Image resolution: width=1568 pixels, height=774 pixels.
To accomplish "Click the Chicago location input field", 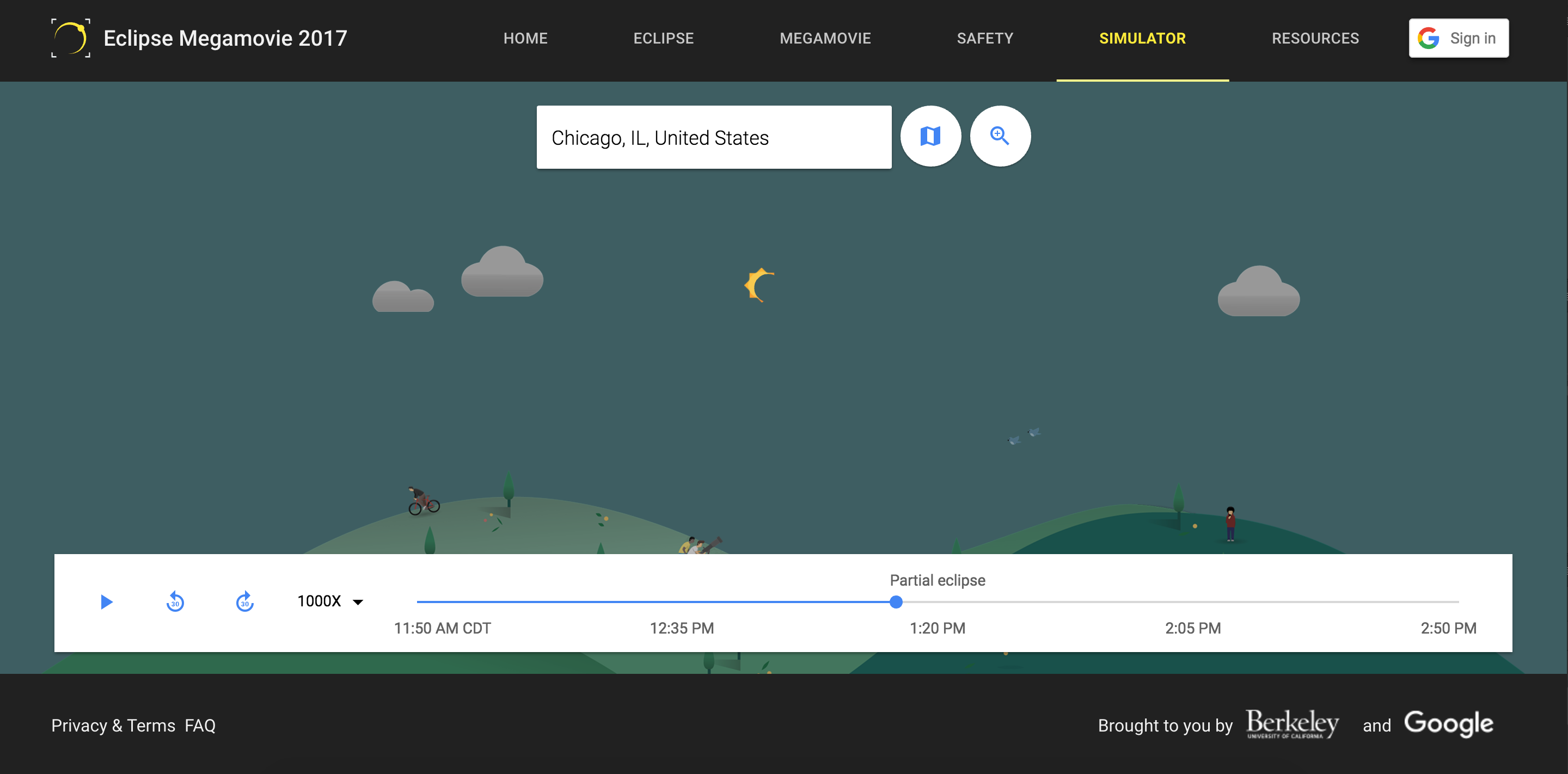I will [713, 138].
